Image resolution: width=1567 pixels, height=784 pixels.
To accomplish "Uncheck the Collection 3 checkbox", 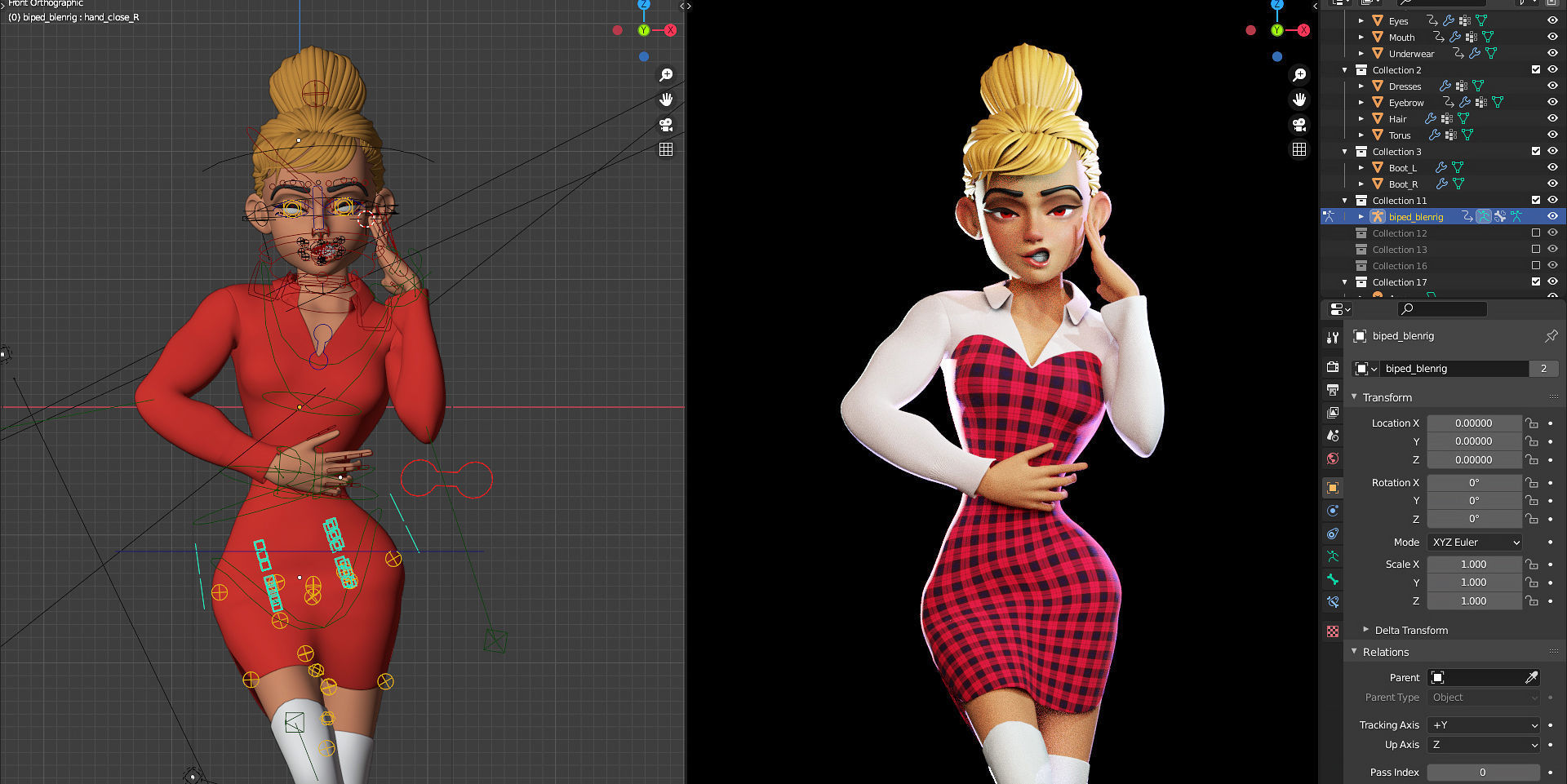I will [1535, 151].
